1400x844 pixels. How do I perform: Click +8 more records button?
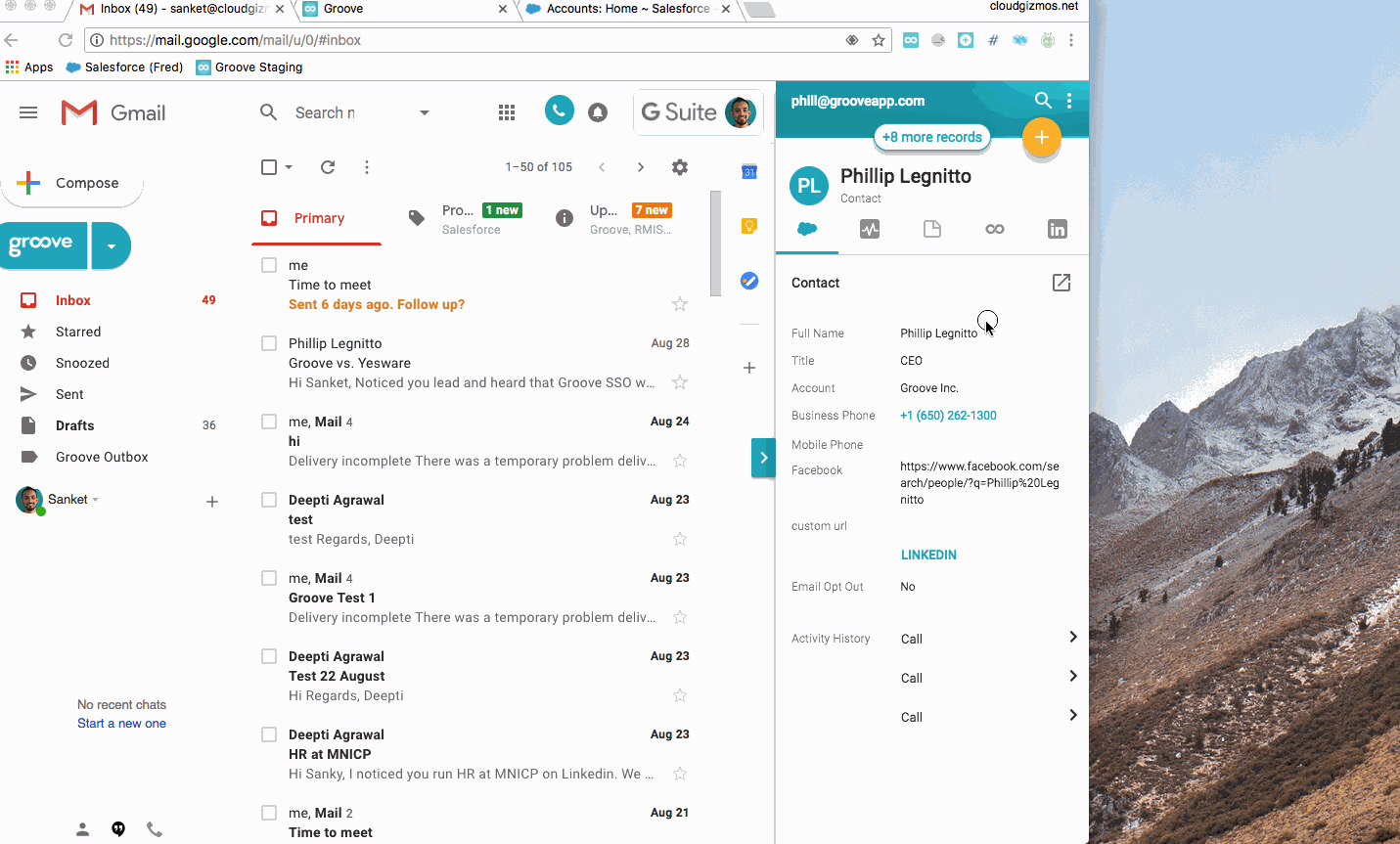(931, 137)
